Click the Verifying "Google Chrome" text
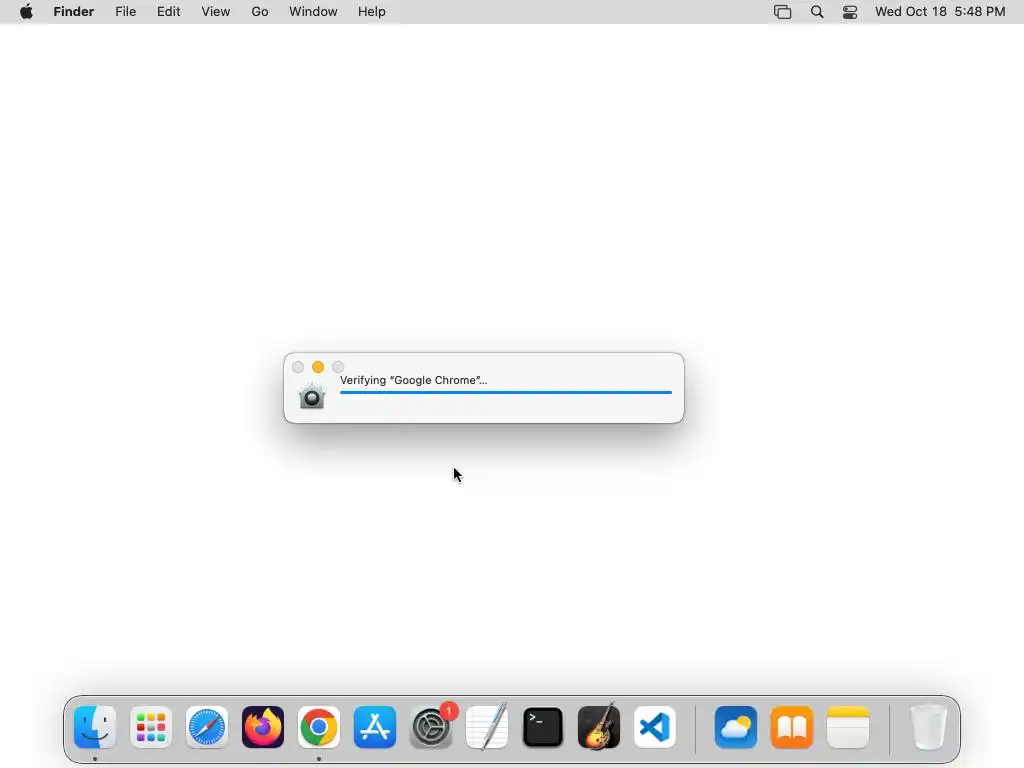Viewport: 1024px width, 768px height. pos(413,380)
